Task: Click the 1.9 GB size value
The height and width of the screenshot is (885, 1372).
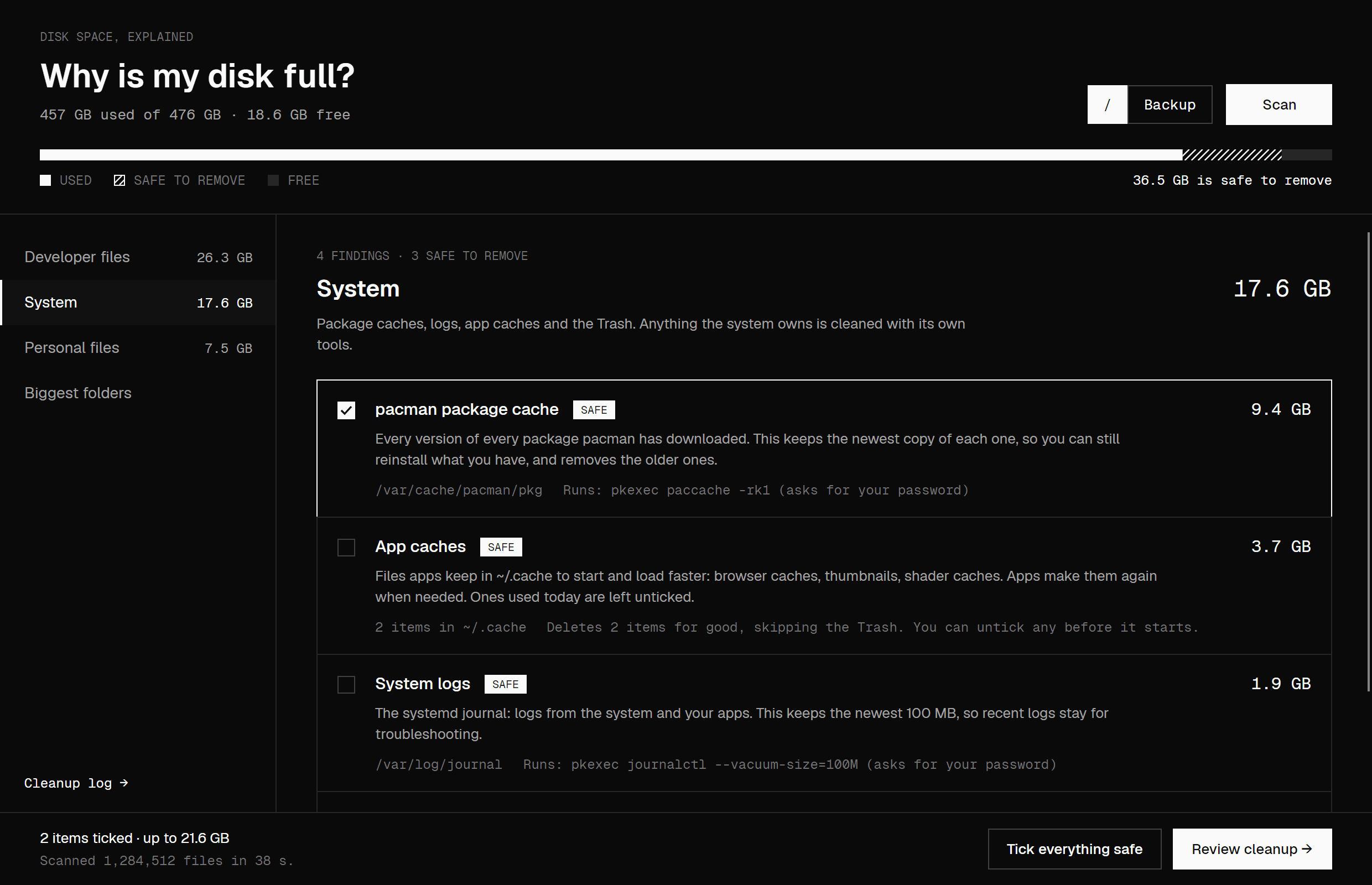Action: 1281,684
